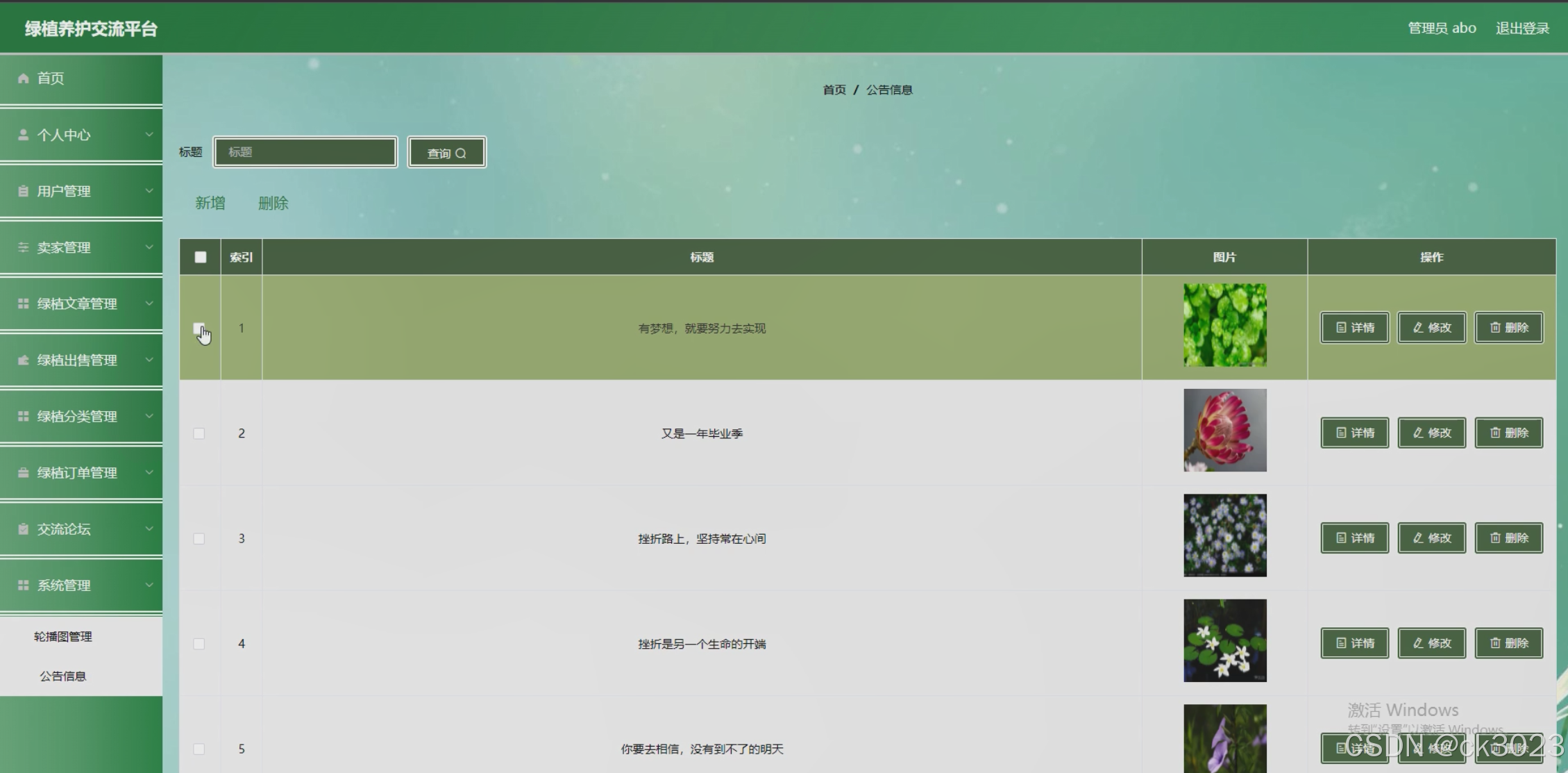Open the 轮播图管理 submenu item
This screenshot has width=1568, height=773.
pyautogui.click(x=63, y=637)
